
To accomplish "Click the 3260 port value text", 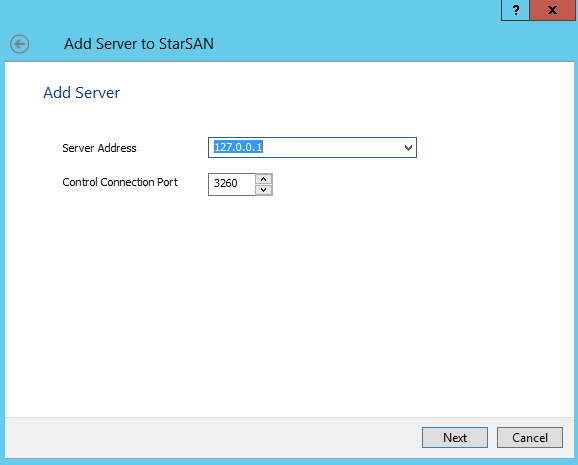I will click(226, 183).
